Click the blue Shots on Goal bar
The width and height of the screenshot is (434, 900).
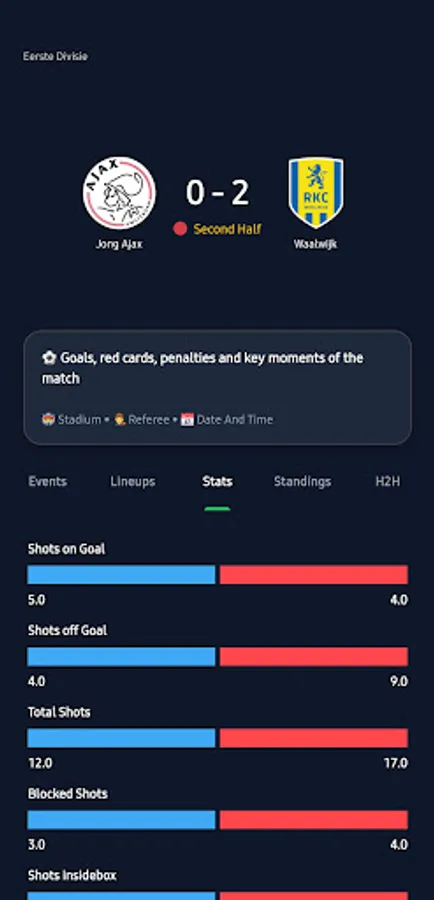(x=121, y=575)
